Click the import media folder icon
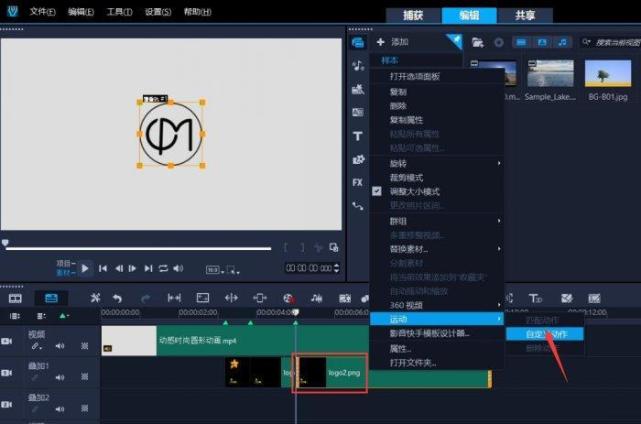Viewport: 641px width, 424px height. pos(478,42)
